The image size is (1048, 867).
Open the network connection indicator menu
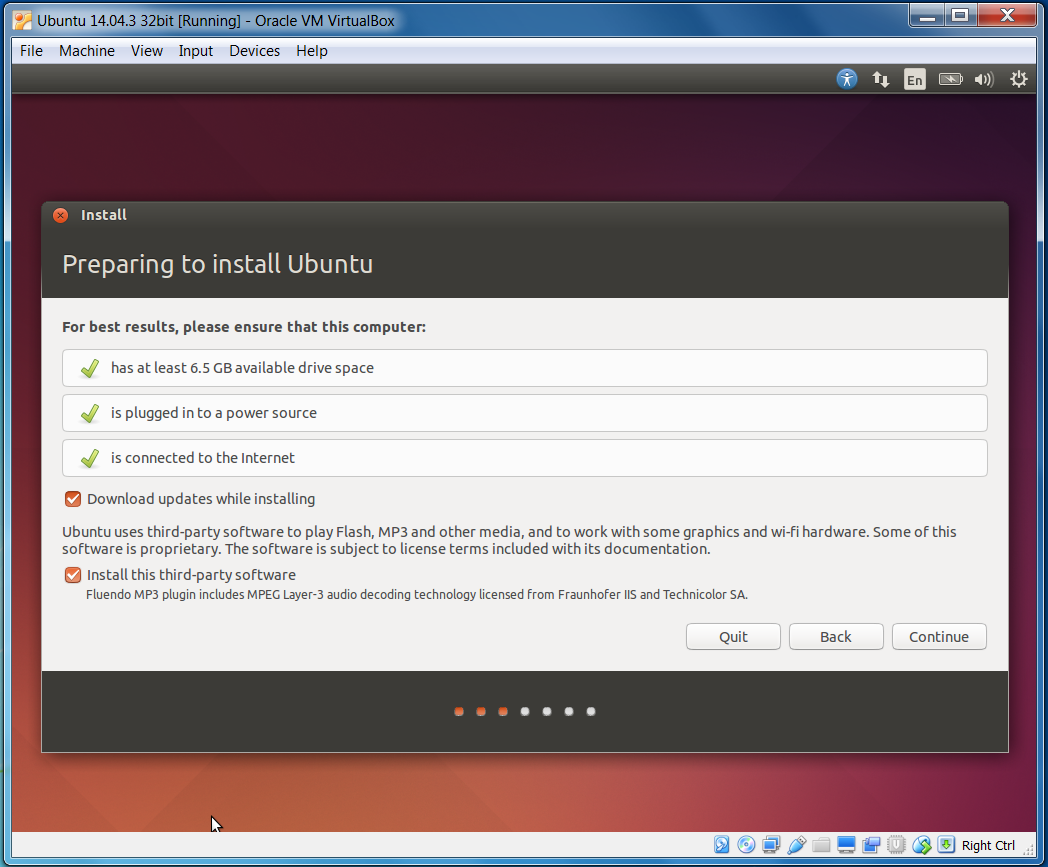880,78
